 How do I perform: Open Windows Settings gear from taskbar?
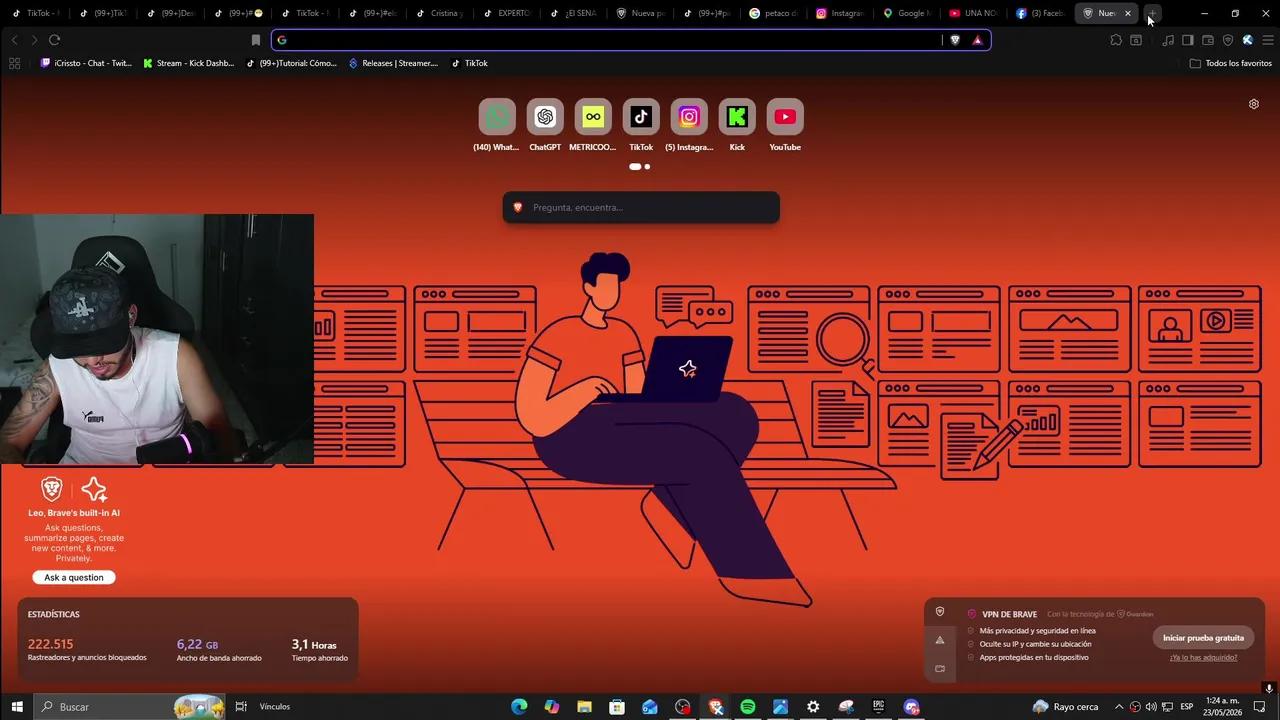813,707
